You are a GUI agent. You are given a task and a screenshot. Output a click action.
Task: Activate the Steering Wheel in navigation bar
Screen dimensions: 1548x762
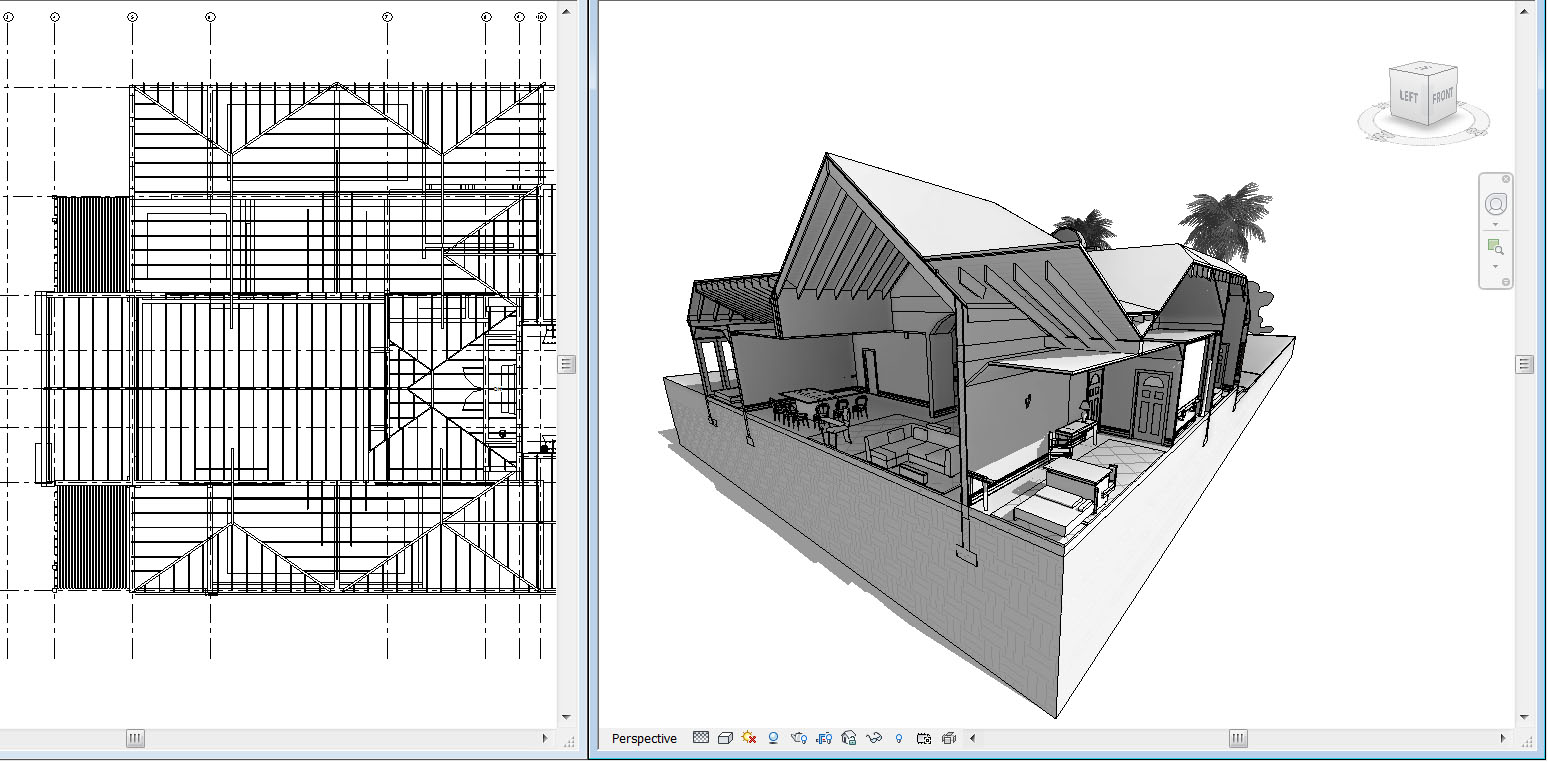point(1496,205)
